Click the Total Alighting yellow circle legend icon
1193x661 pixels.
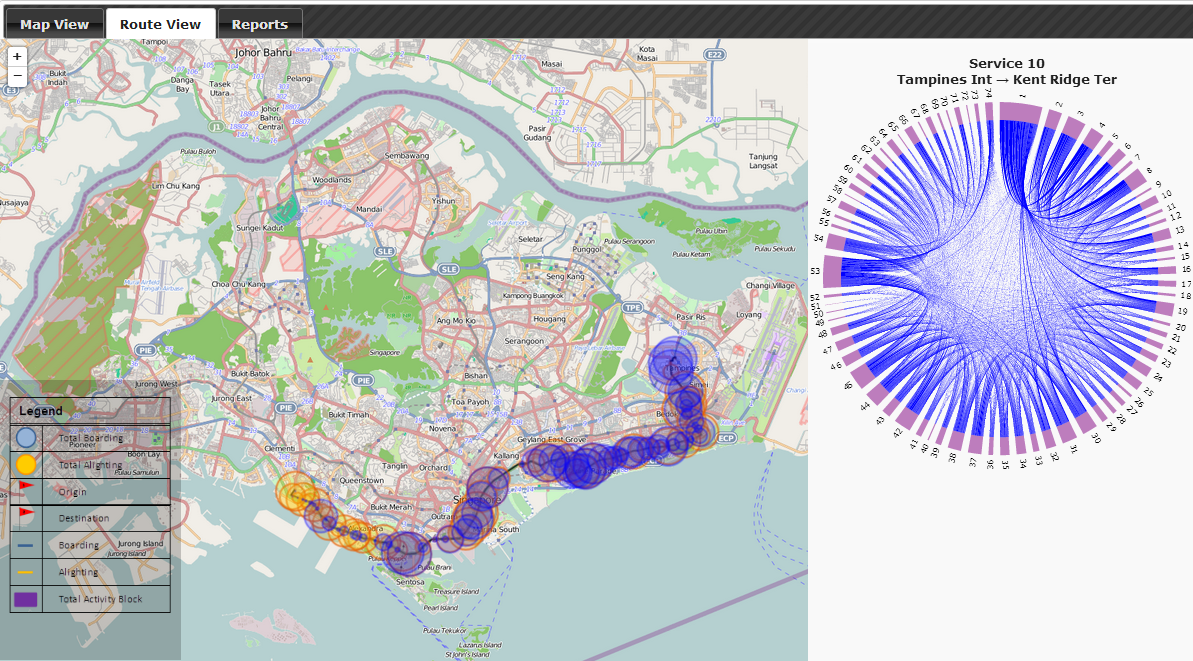click(26, 464)
